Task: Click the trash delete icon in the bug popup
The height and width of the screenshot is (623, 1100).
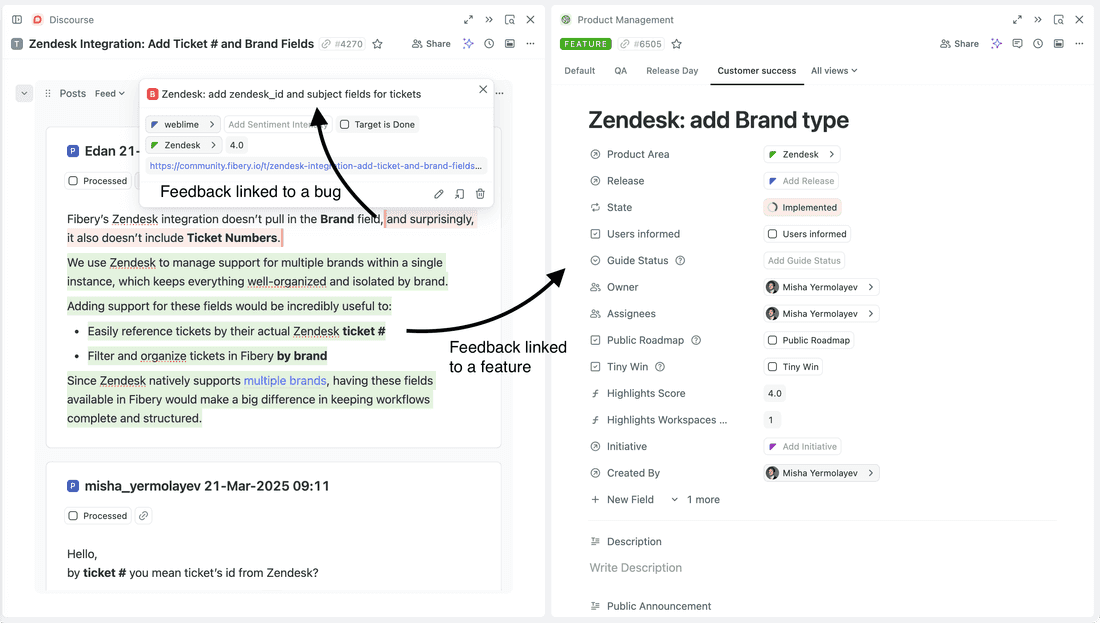Action: [480, 194]
